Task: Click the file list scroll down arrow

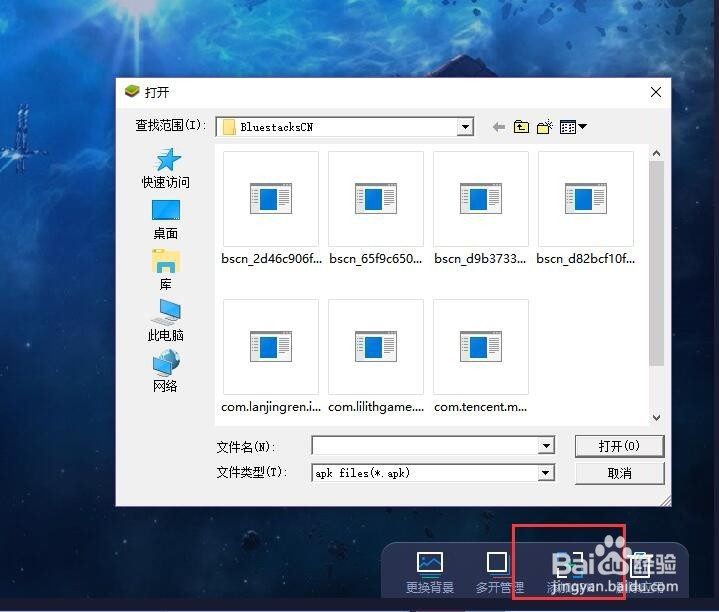Action: 657,418
